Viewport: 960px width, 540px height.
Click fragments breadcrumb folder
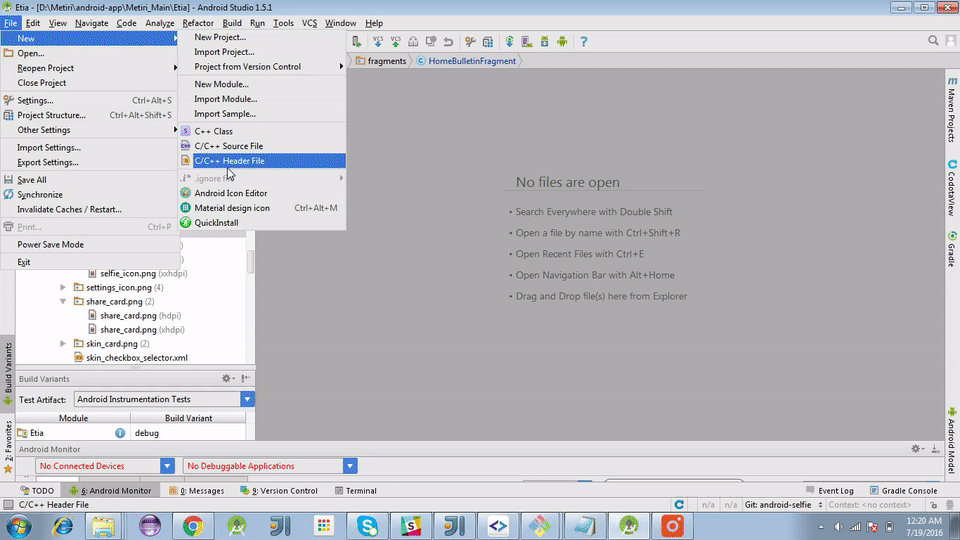pos(381,61)
